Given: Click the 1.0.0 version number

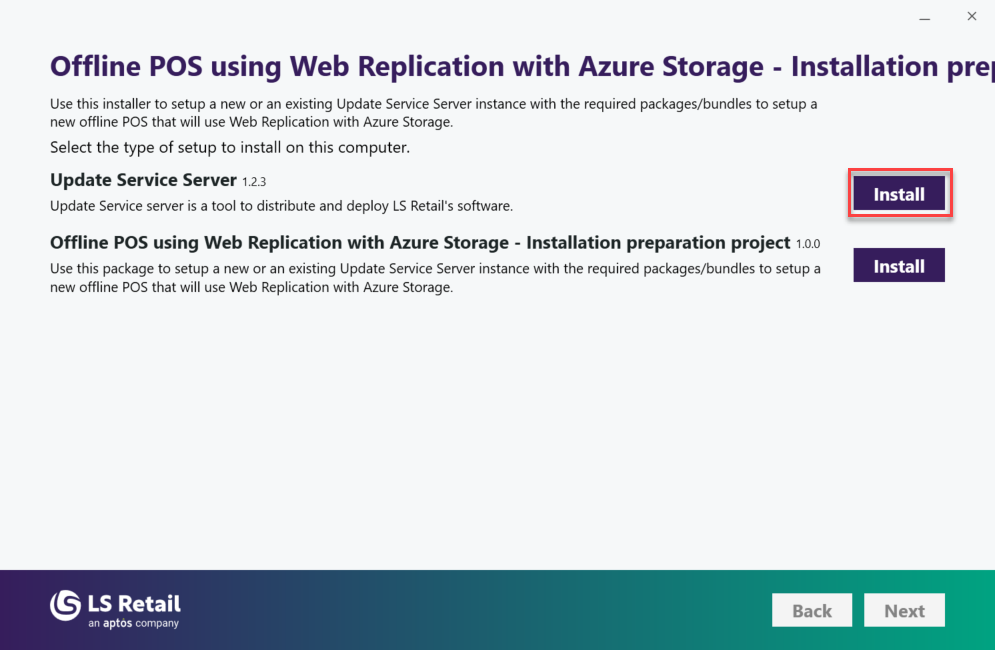Looking at the screenshot, I should point(807,244).
